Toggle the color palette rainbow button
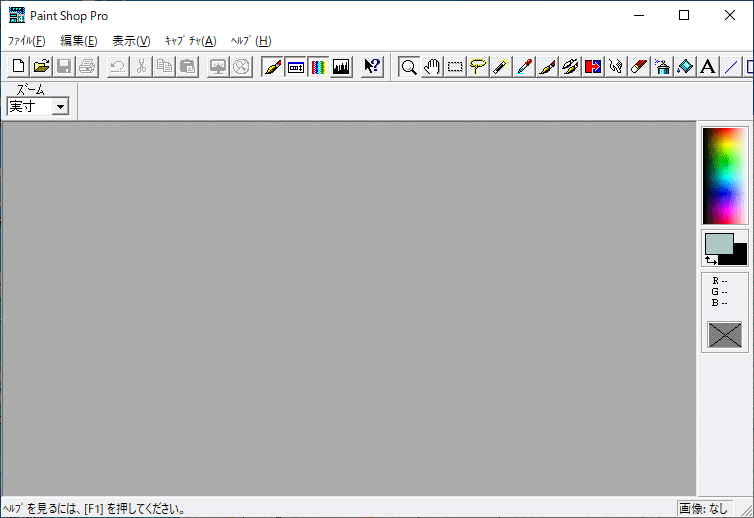The width and height of the screenshot is (754, 518). [318, 66]
